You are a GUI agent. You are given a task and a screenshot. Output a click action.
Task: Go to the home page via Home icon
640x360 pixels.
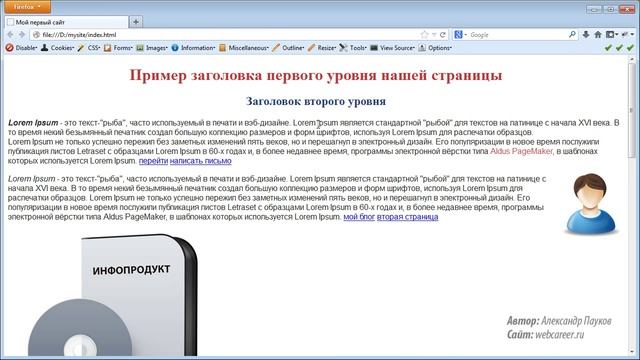coord(598,35)
